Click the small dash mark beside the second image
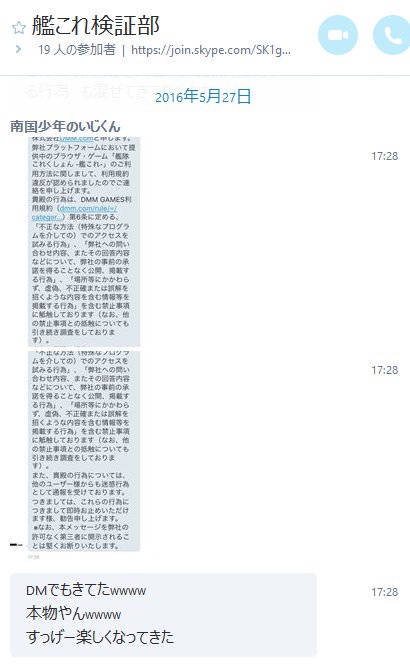410x667 pixels. tap(16, 544)
